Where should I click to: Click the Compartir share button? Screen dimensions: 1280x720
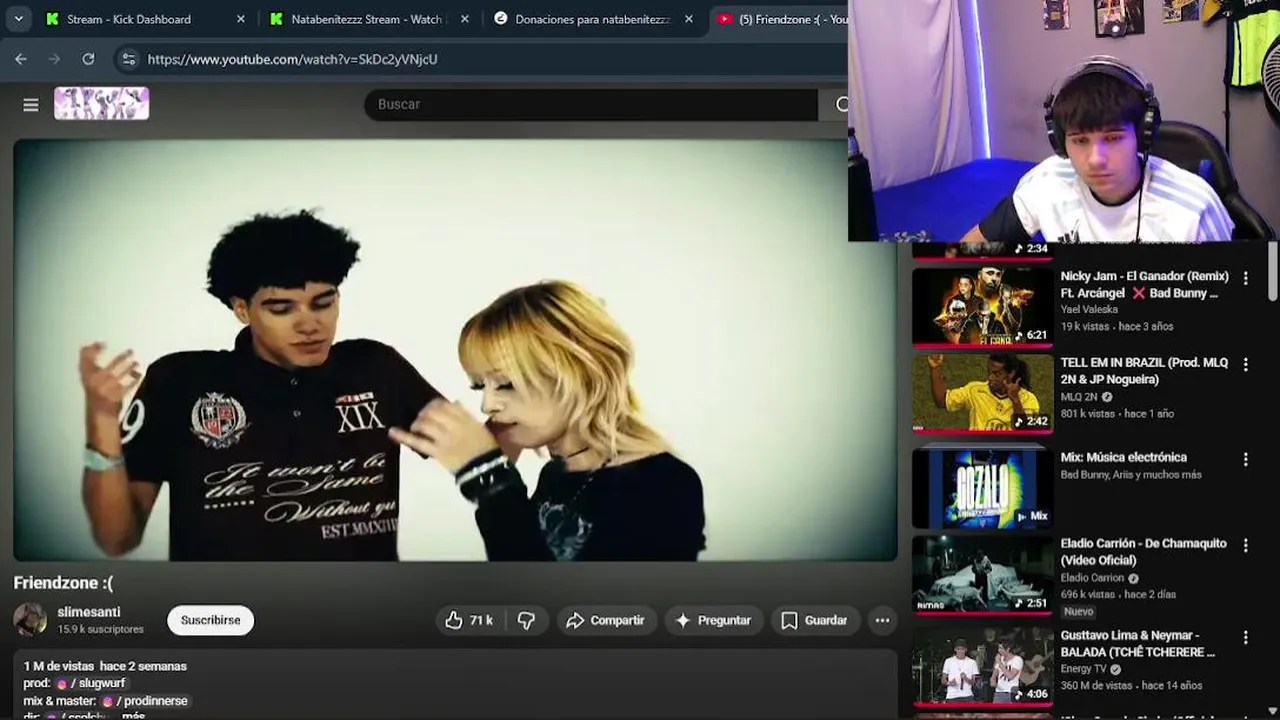click(606, 620)
